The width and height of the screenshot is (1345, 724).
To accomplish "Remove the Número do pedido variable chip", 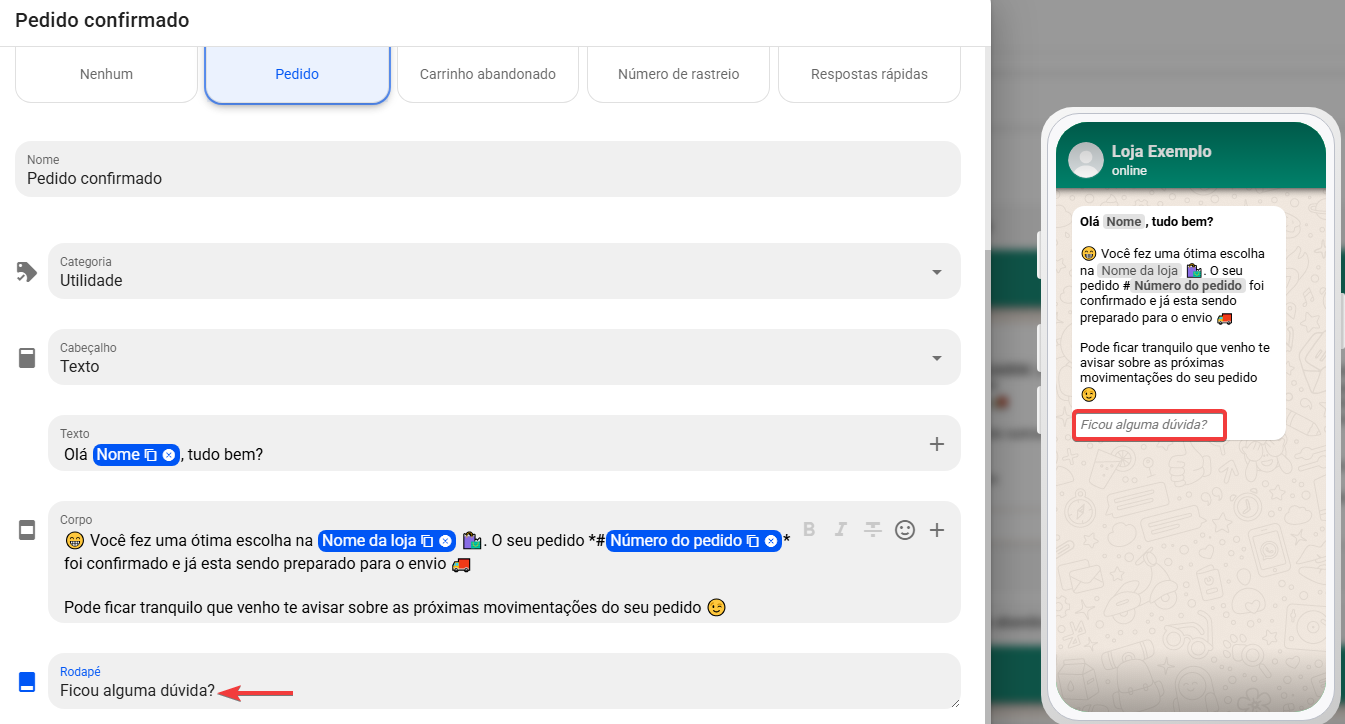I will (x=770, y=541).
